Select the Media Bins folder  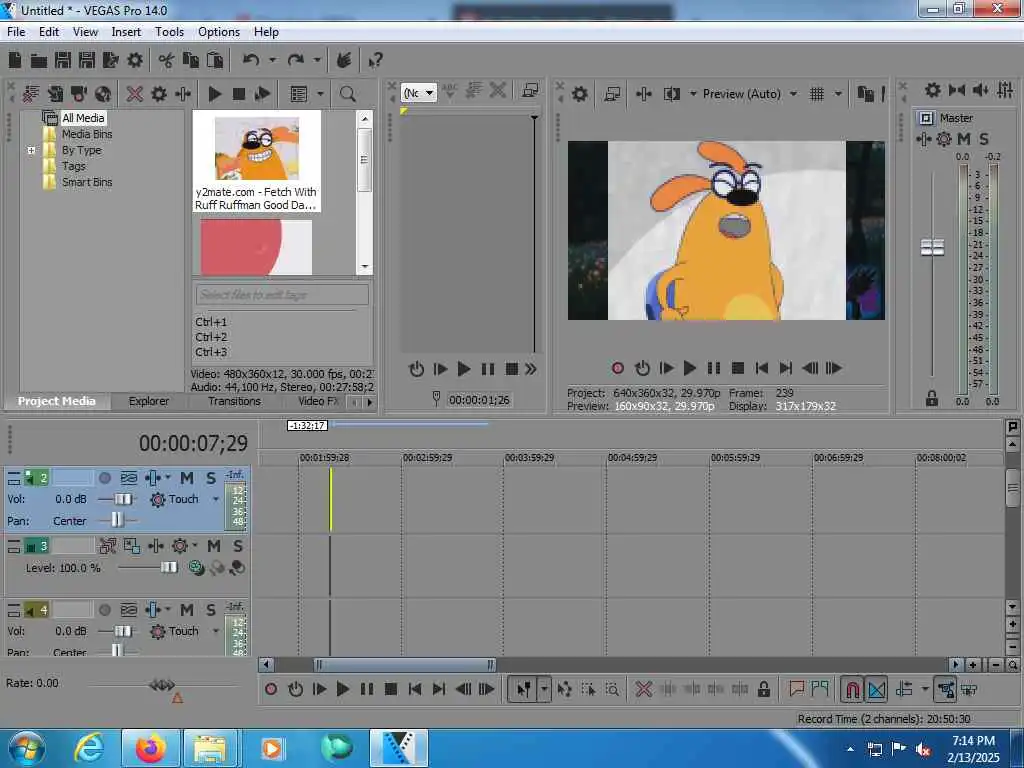(x=87, y=134)
